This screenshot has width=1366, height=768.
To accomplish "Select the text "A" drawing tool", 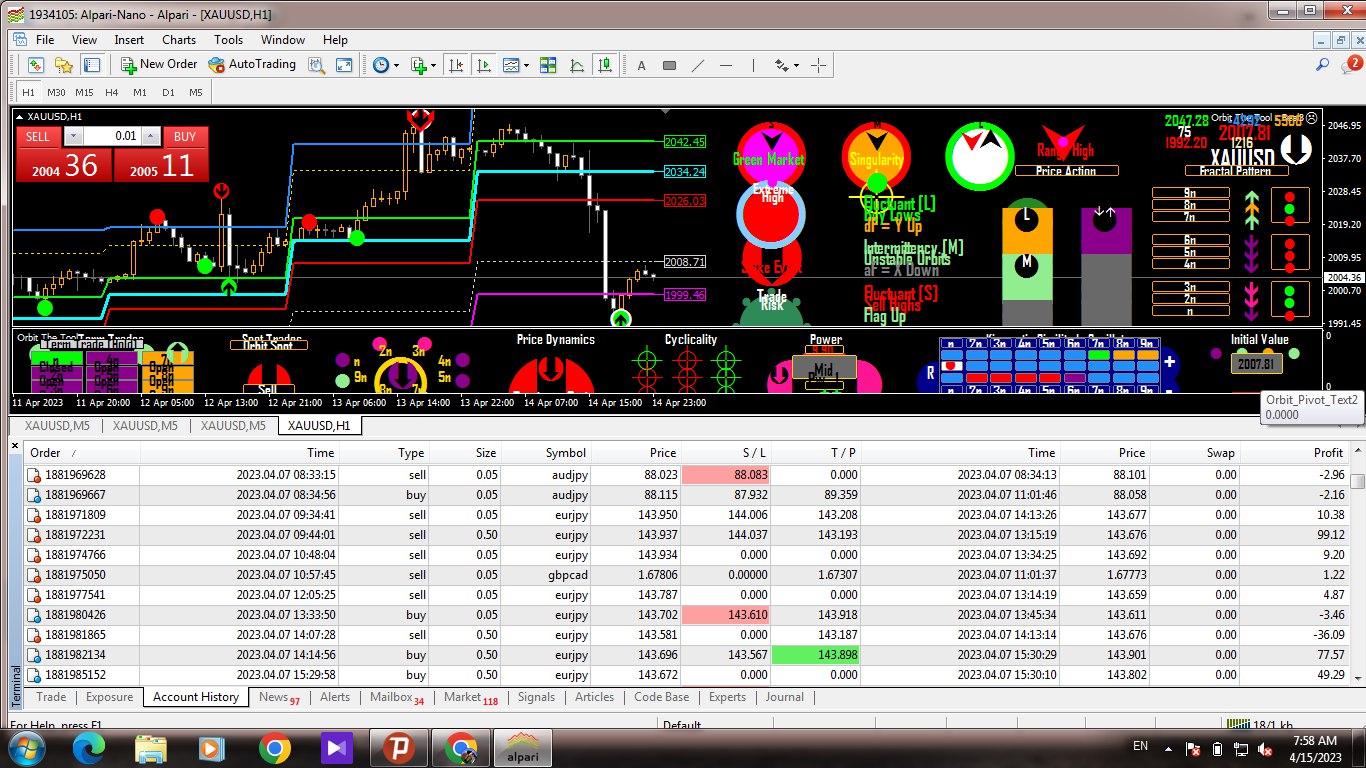I will [641, 66].
